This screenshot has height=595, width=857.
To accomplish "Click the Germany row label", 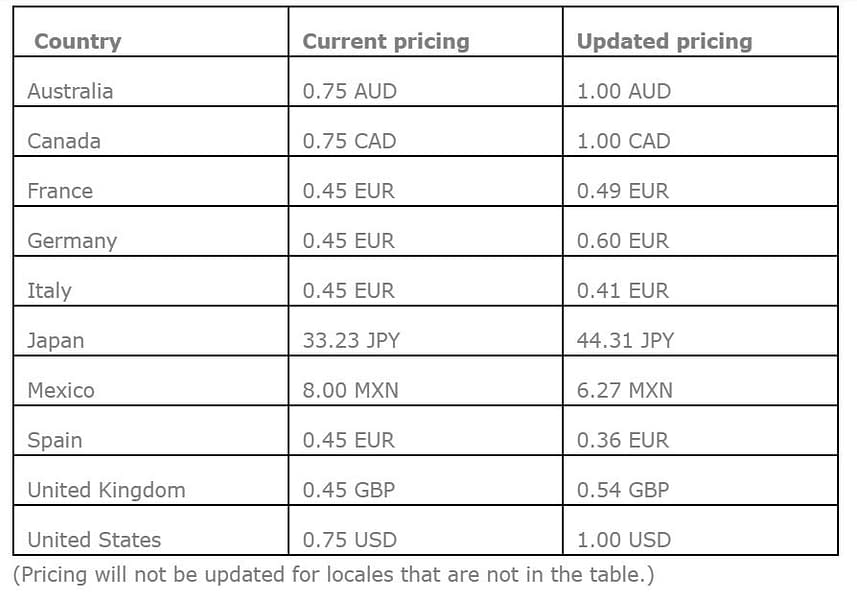I will coord(72,241).
